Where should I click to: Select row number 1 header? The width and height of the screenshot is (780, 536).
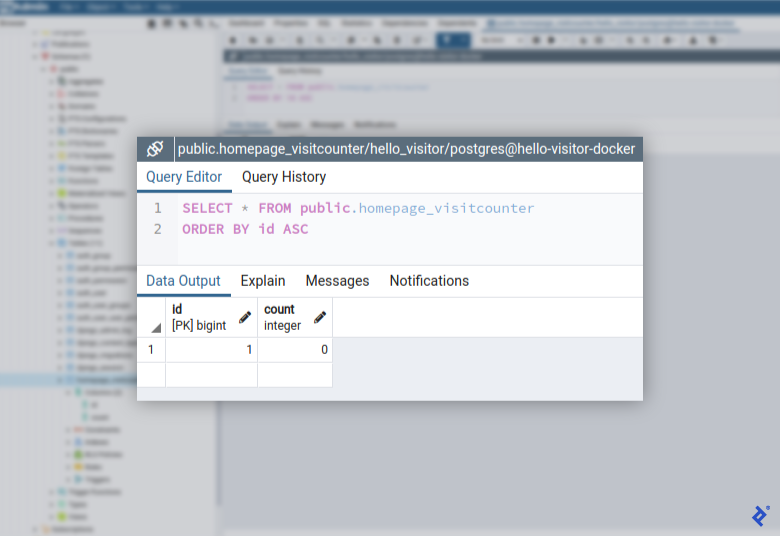pyautogui.click(x=151, y=350)
